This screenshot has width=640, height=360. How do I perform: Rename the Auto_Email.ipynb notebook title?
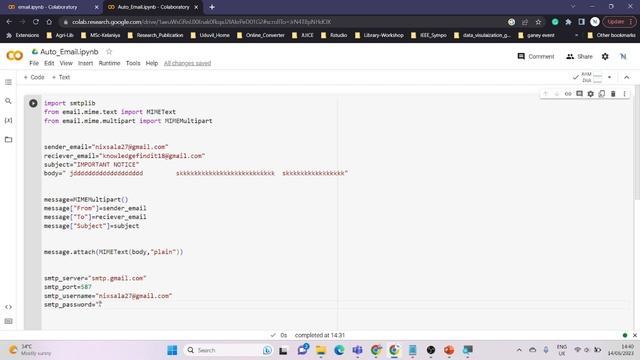[69, 52]
